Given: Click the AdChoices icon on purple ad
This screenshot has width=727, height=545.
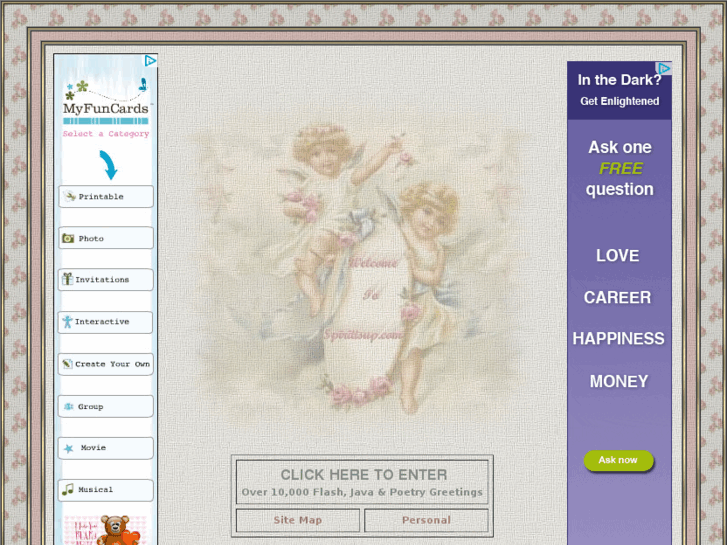Looking at the screenshot, I should click(x=664, y=68).
